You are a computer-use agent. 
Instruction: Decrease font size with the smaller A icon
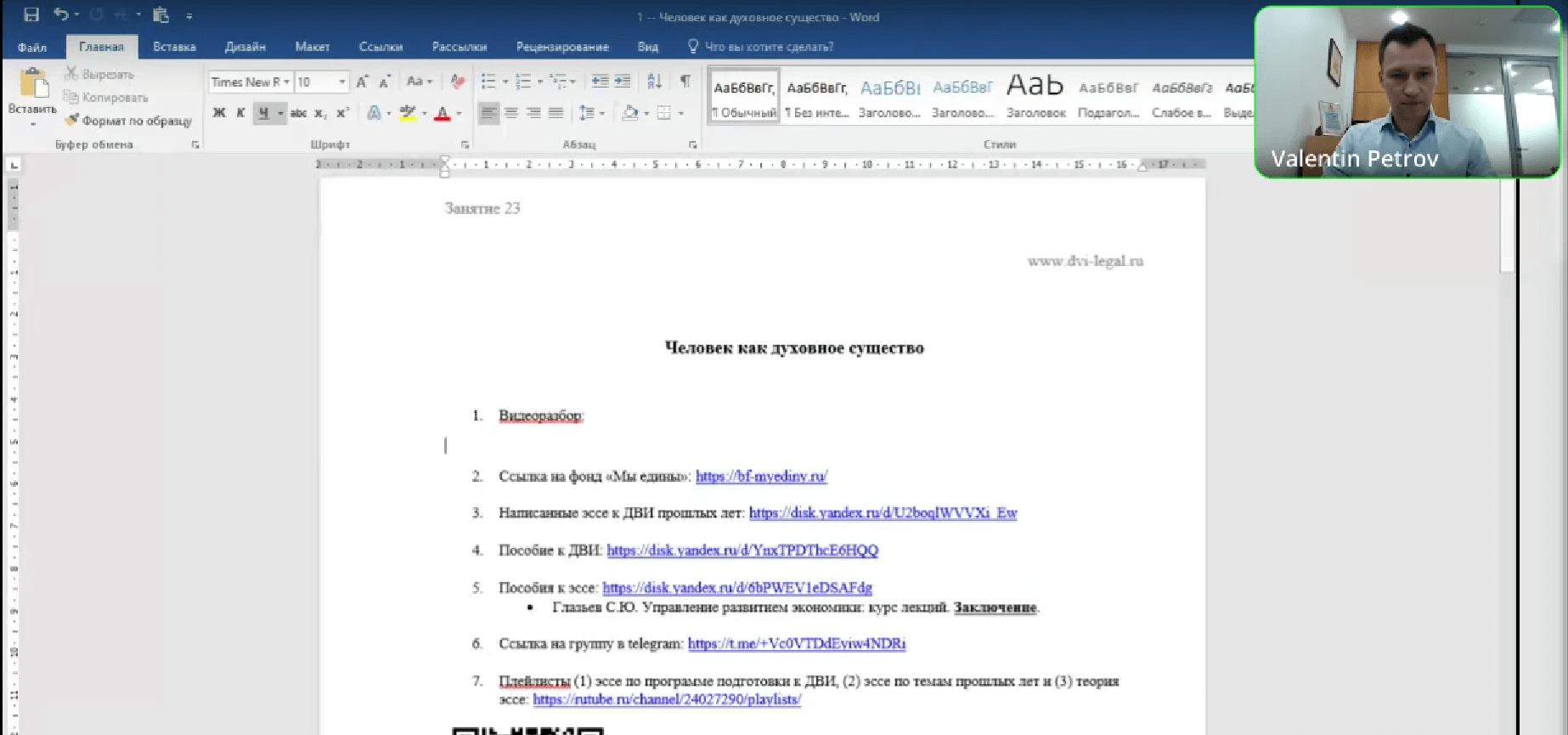[x=384, y=82]
